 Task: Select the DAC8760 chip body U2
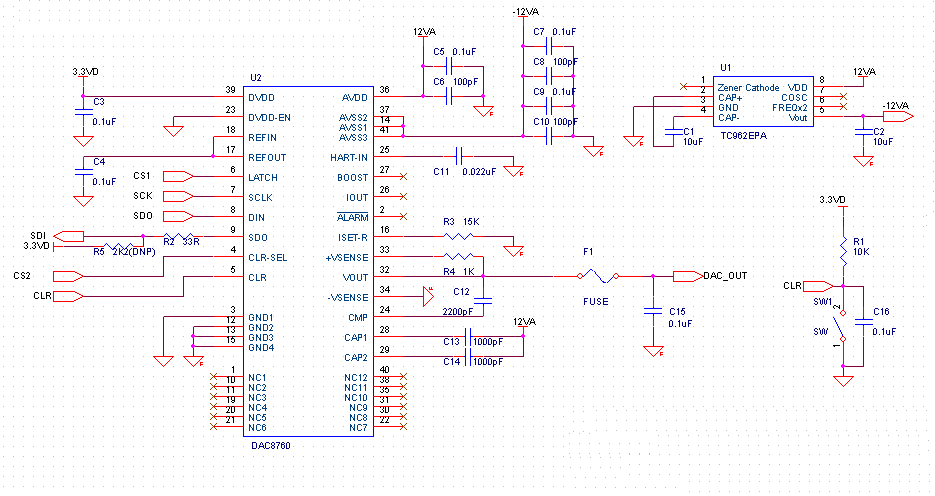[x=308, y=261]
